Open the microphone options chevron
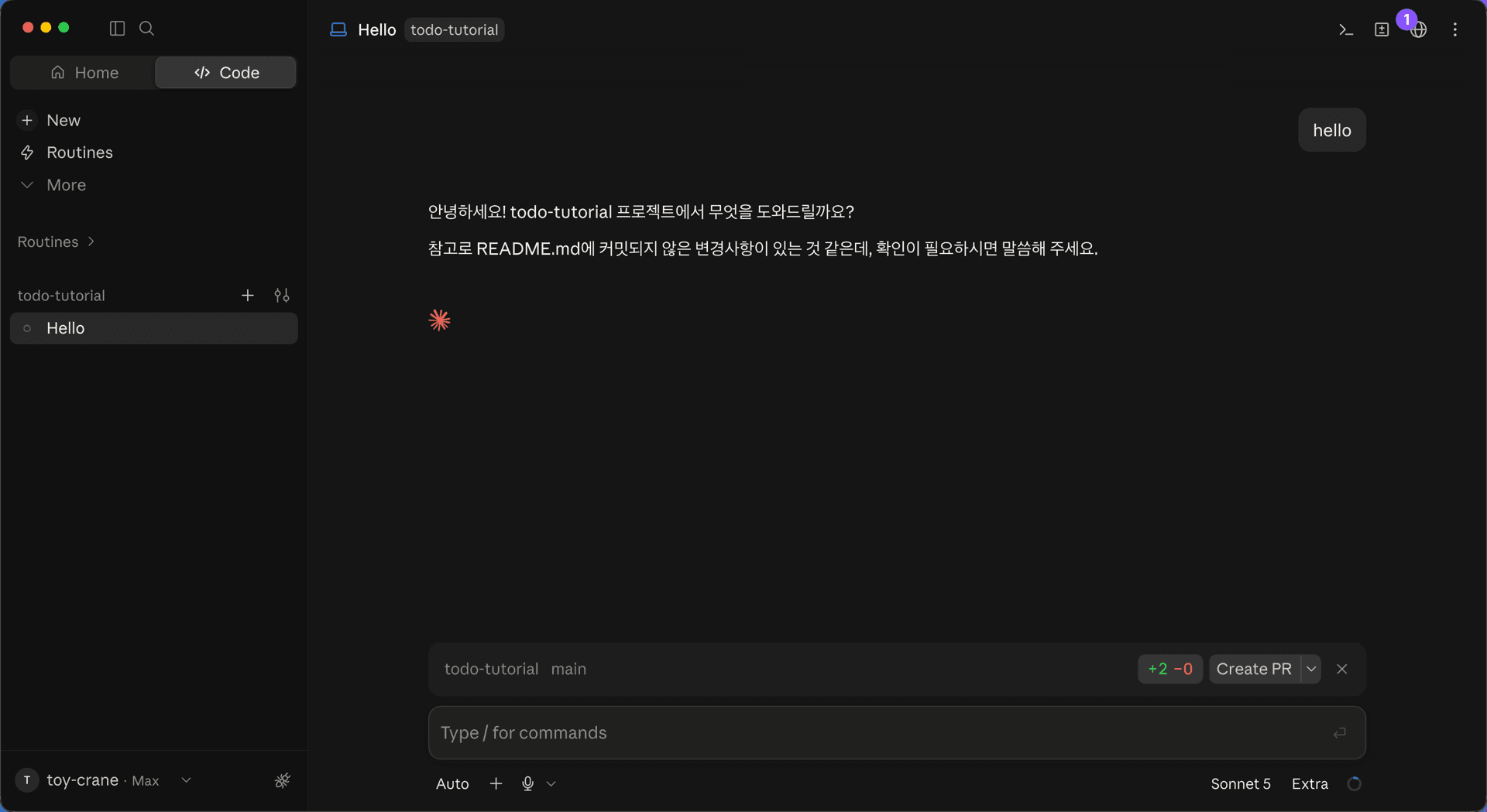Screen dimensions: 1487x812 (551, 784)
